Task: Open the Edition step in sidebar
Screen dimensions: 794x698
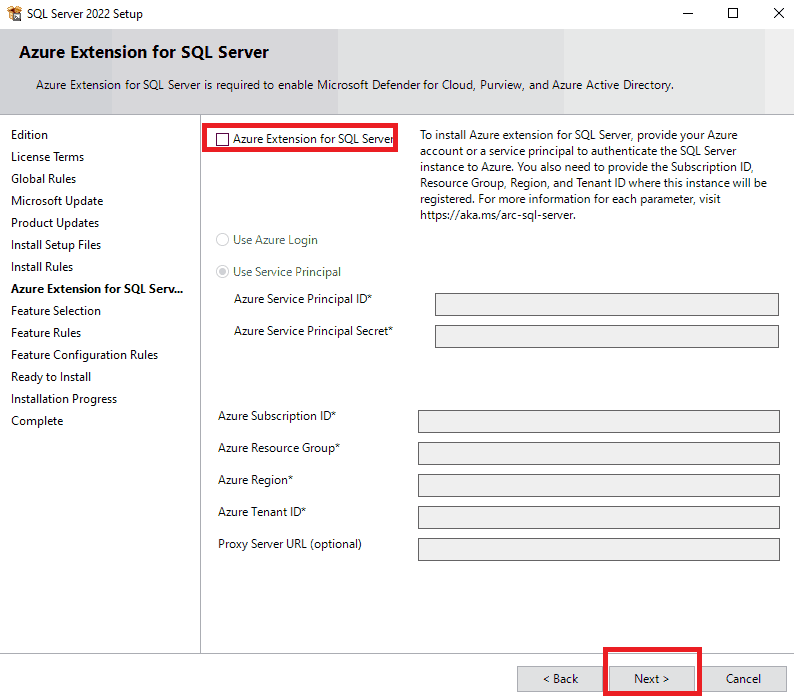Action: 29,135
